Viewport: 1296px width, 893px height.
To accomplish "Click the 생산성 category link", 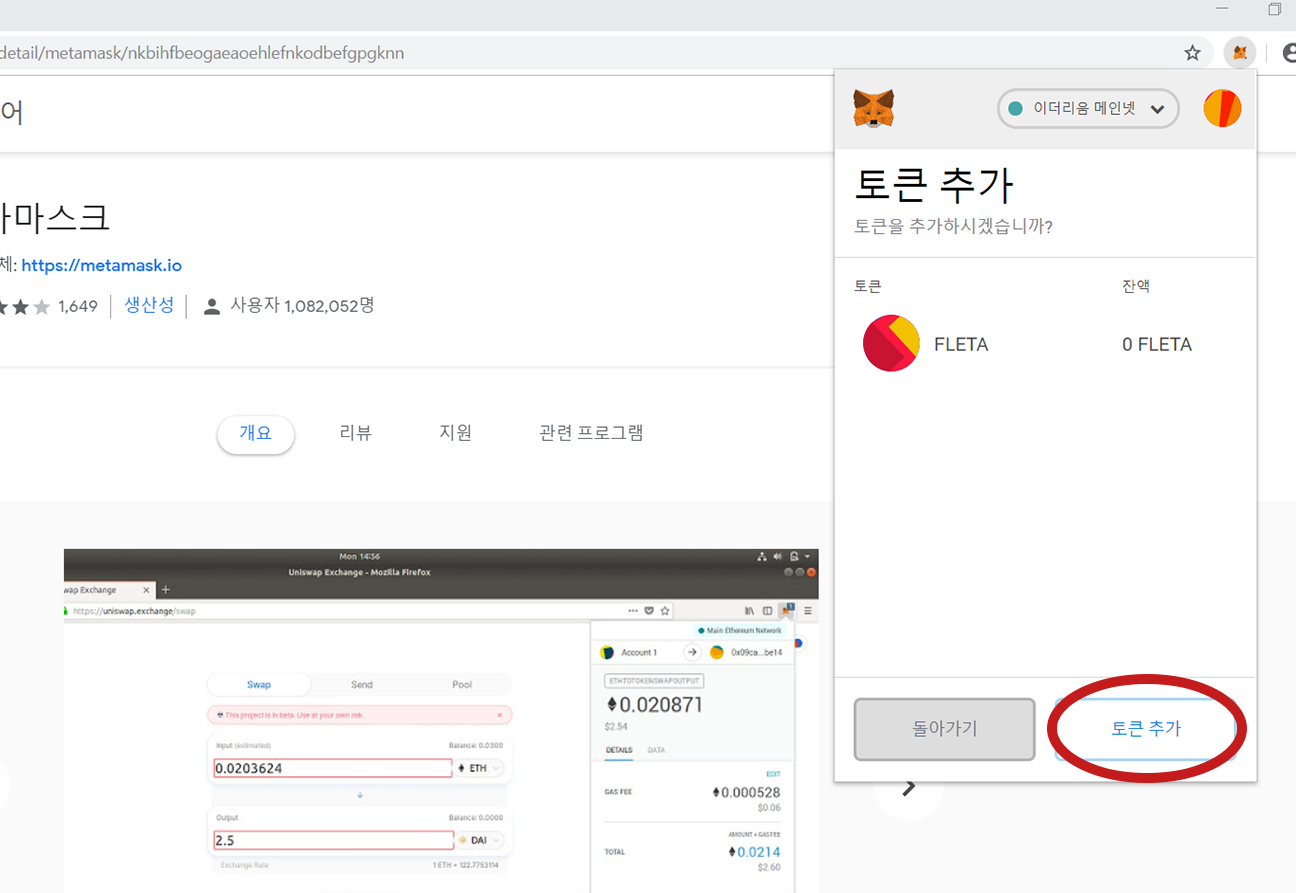I will point(149,306).
